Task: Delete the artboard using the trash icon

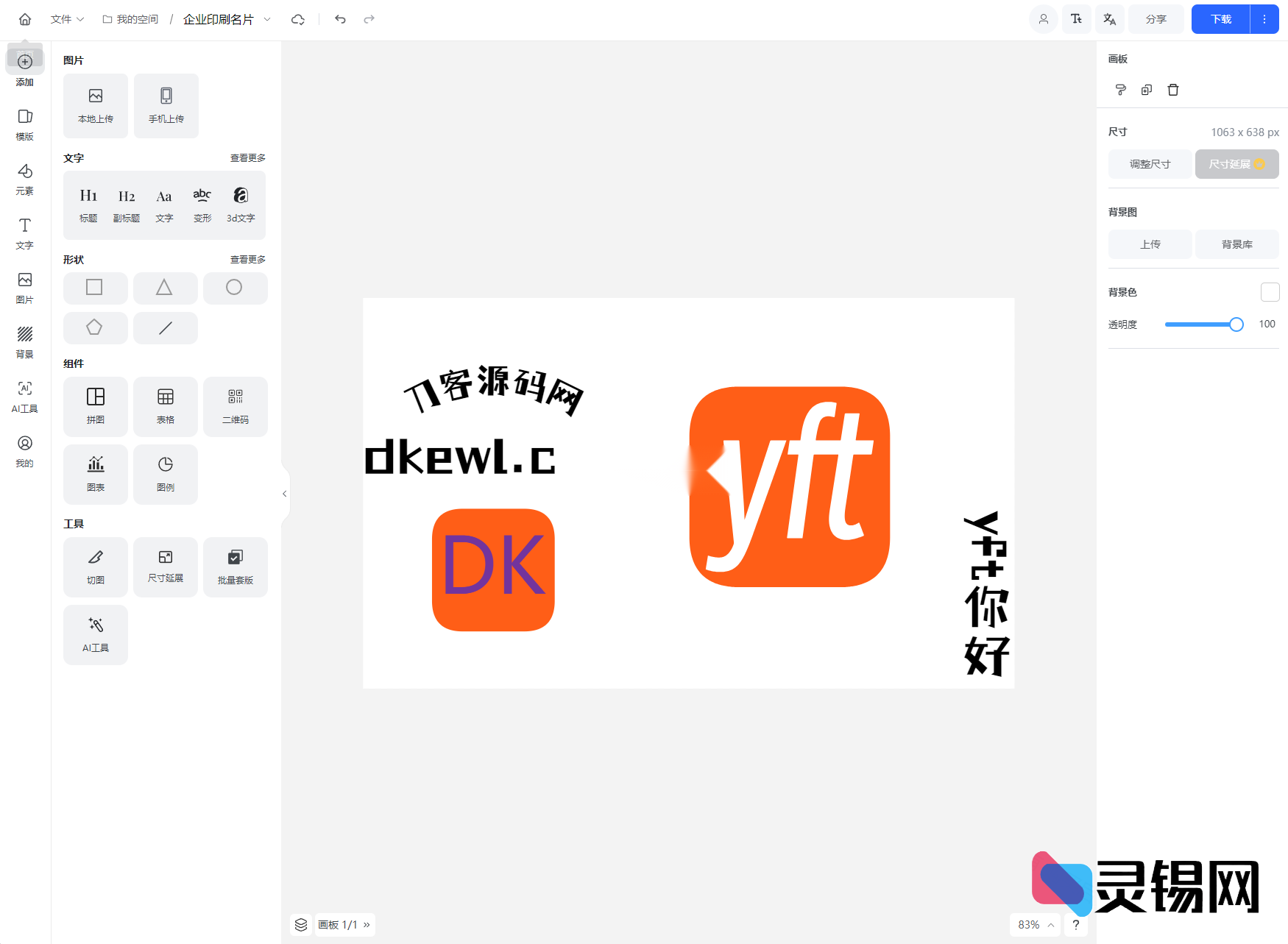Action: tap(1173, 89)
